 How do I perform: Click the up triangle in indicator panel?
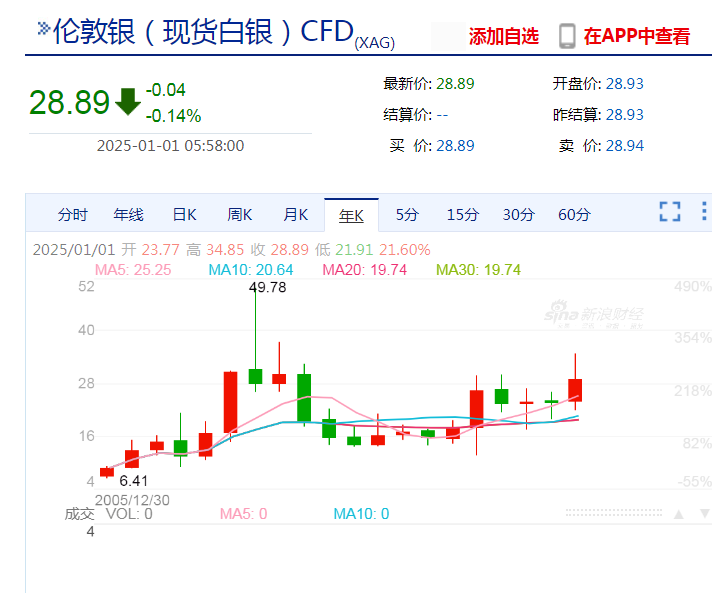click(x=678, y=514)
